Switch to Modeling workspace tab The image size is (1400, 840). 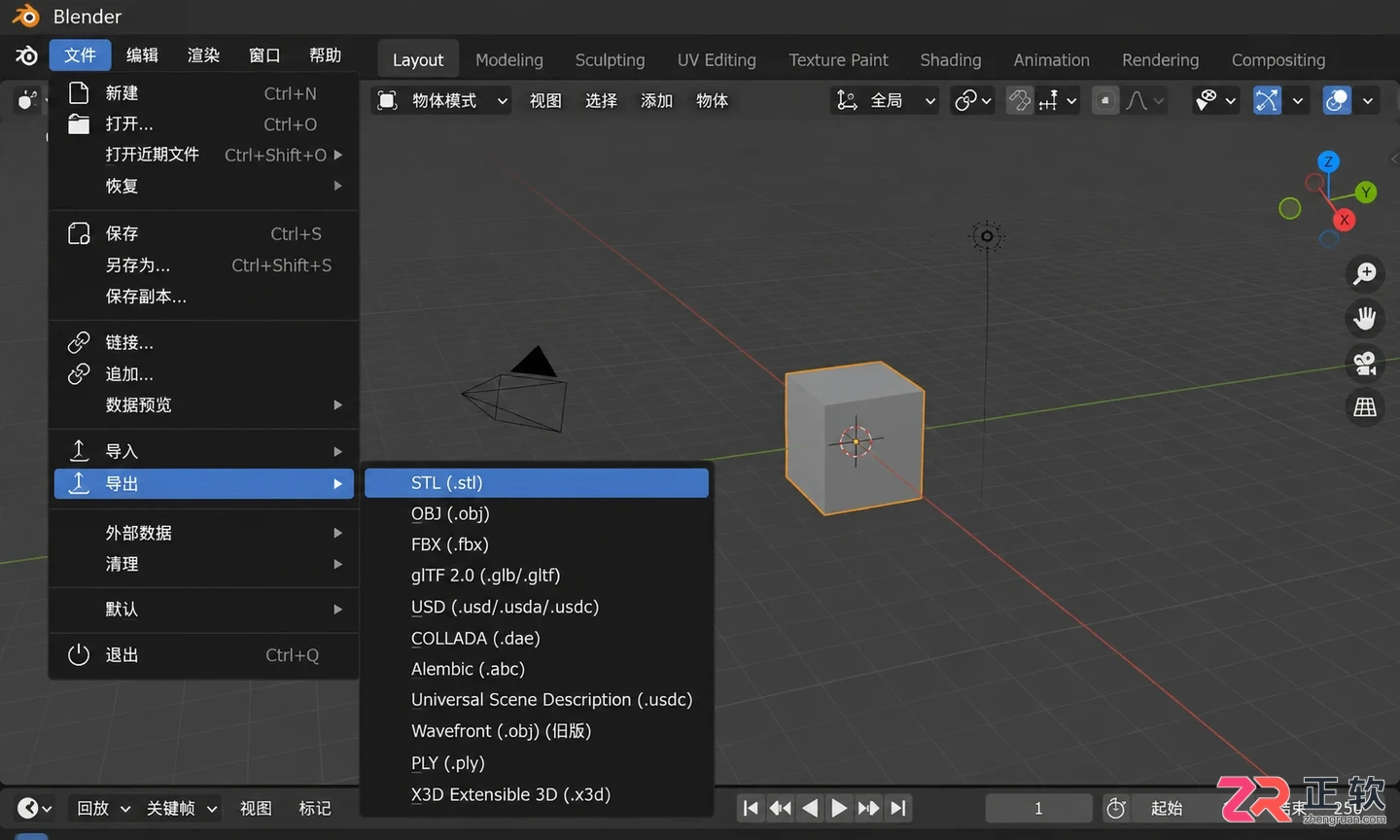(509, 60)
